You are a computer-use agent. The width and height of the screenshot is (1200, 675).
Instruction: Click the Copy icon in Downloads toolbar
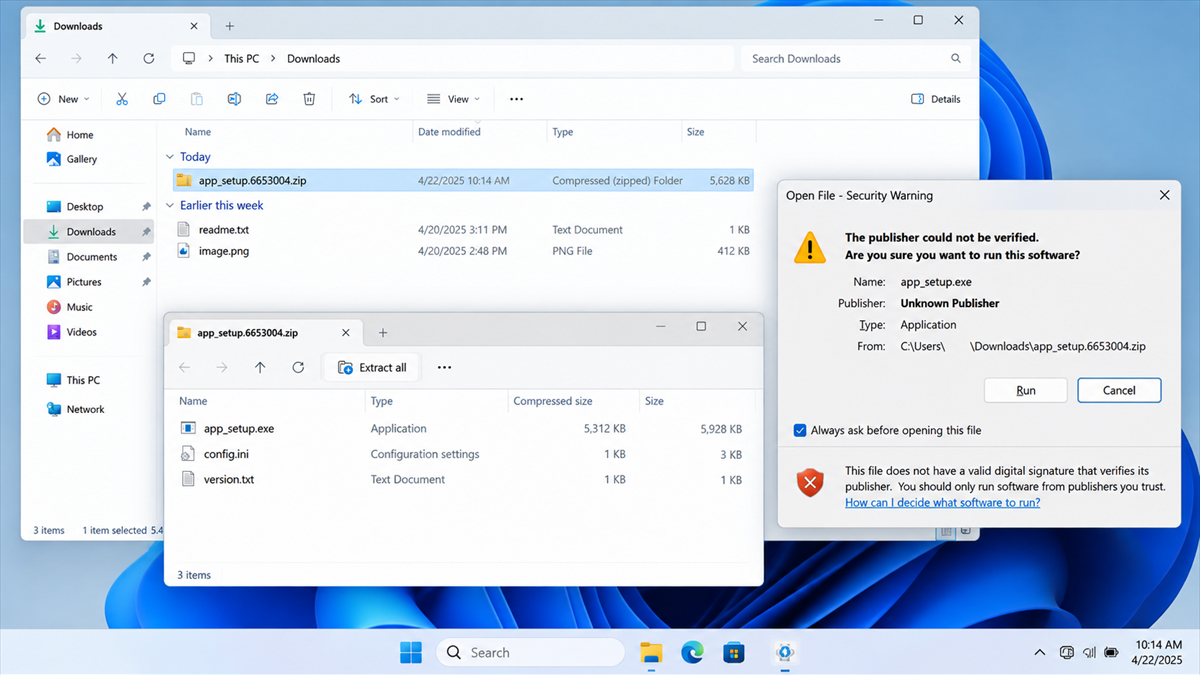(x=159, y=99)
